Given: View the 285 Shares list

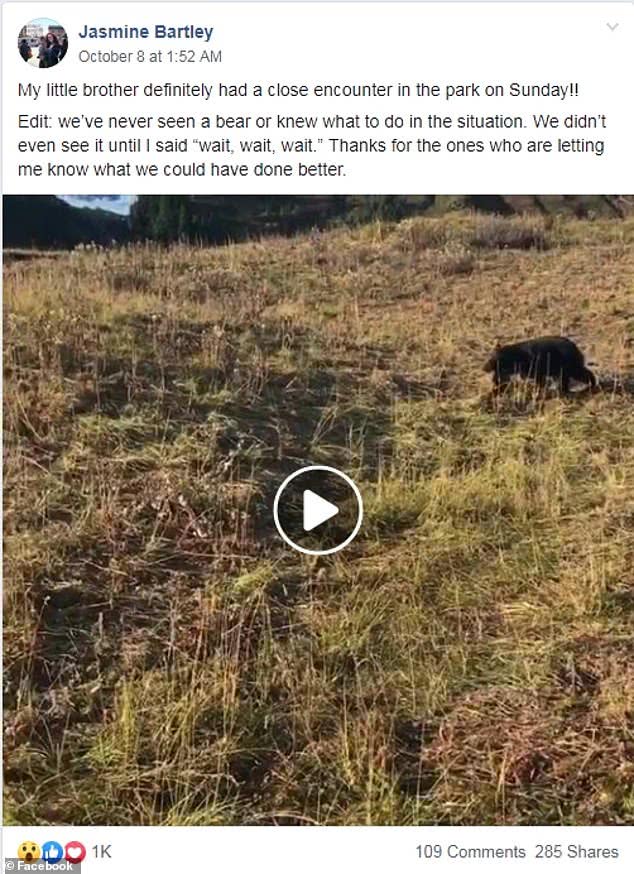Looking at the screenshot, I should coord(577,852).
